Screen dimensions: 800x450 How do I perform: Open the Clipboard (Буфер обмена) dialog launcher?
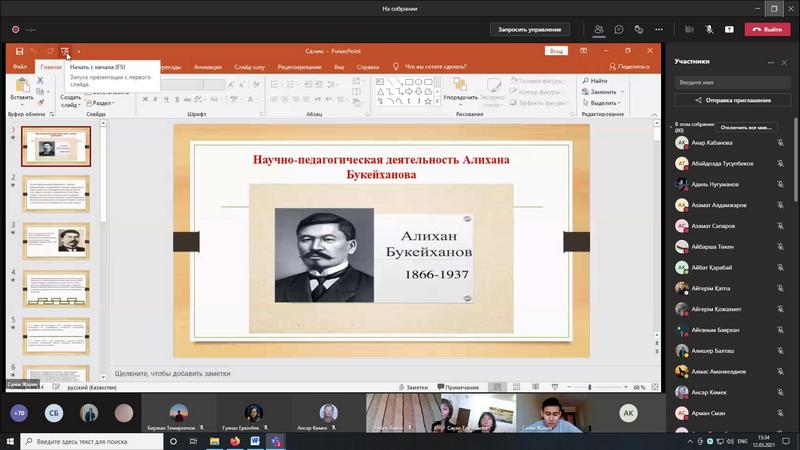52,115
